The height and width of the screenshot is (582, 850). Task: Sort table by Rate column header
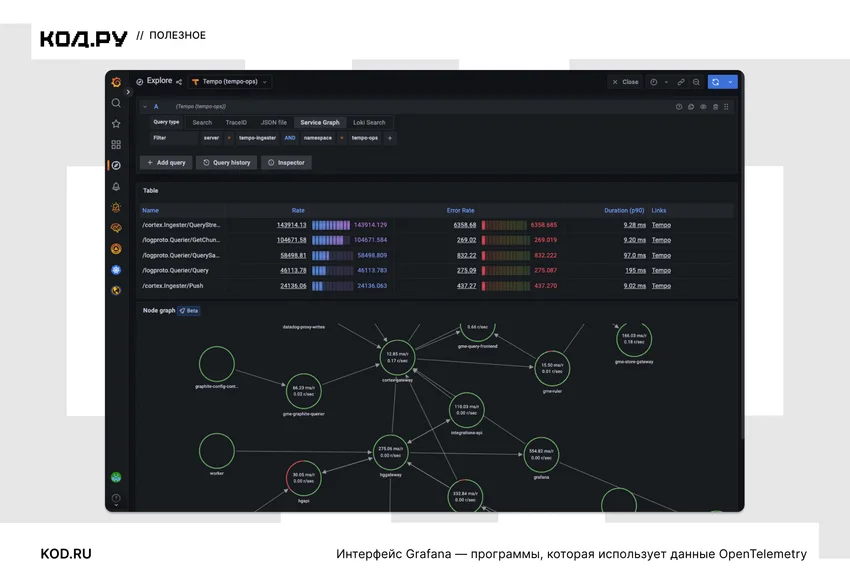coord(298,210)
